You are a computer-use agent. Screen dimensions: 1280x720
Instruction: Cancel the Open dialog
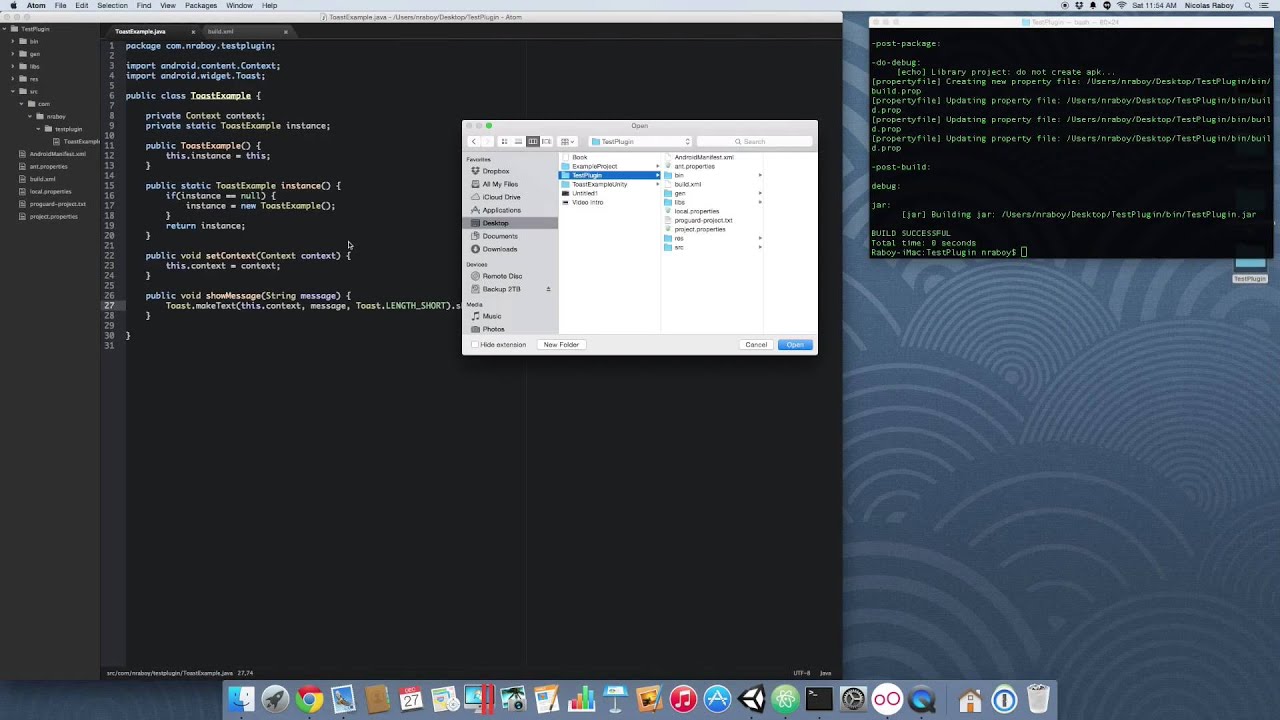pos(756,344)
